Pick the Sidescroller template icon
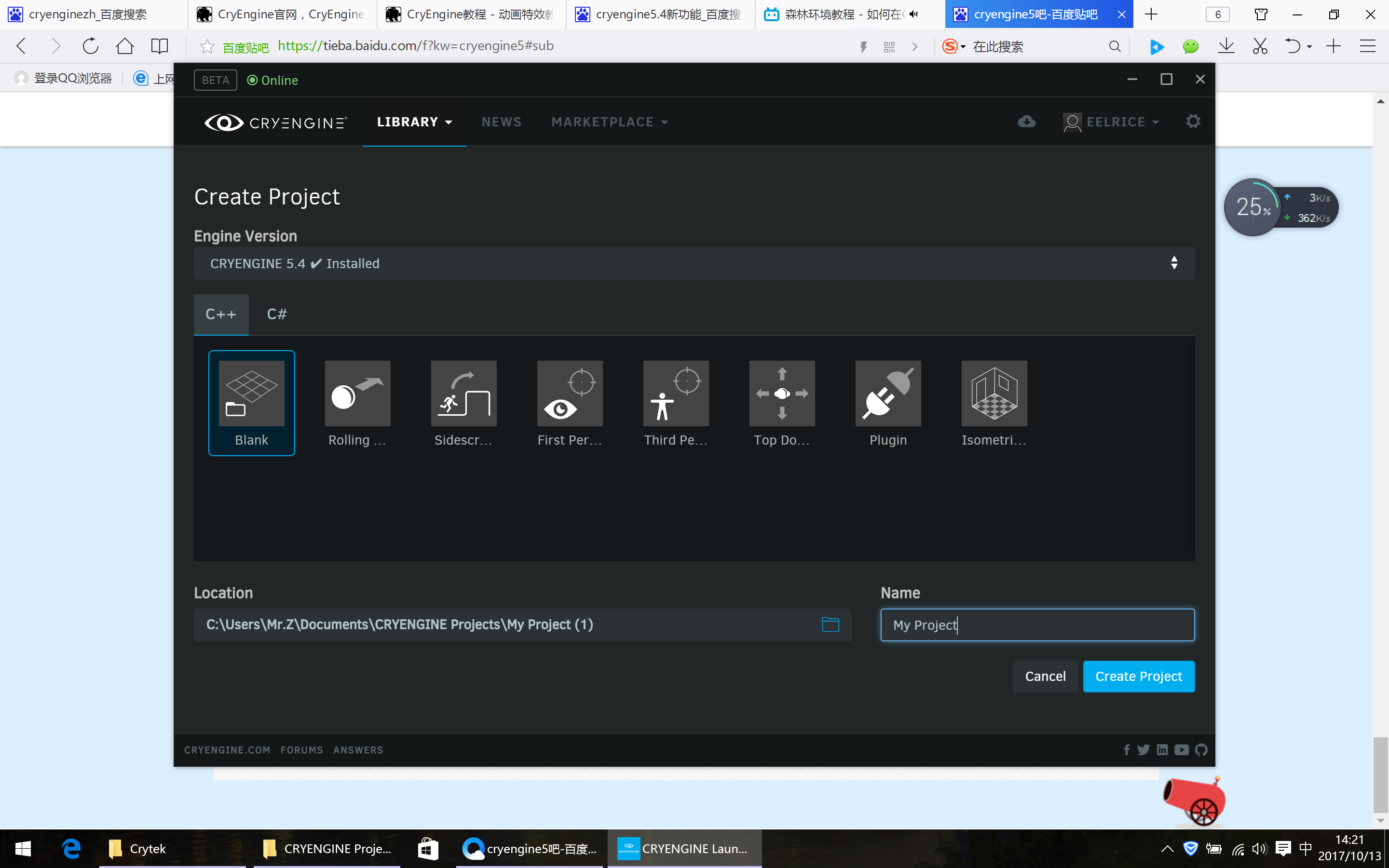 click(463, 394)
